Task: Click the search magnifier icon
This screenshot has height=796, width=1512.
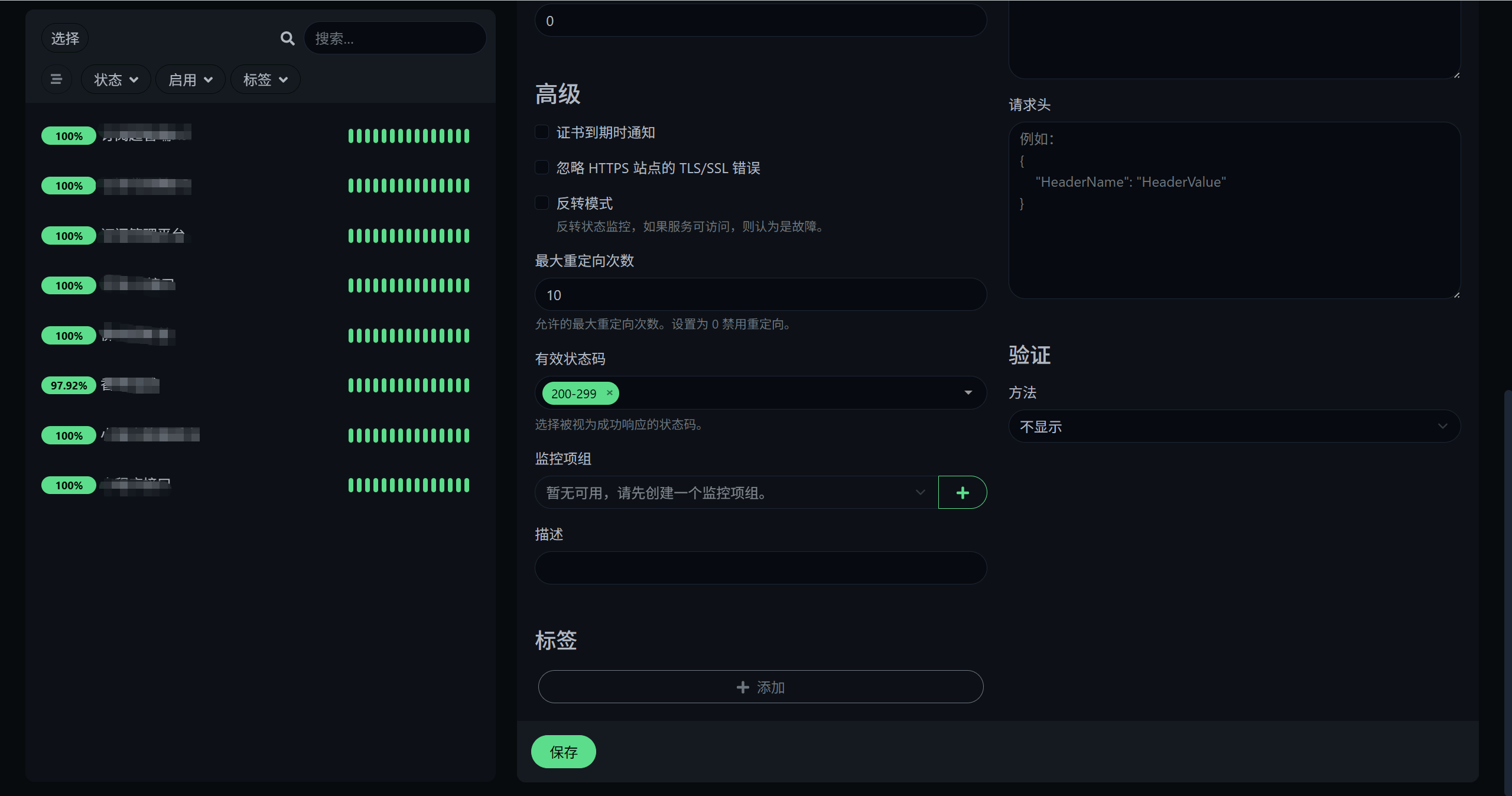Action: tap(287, 38)
